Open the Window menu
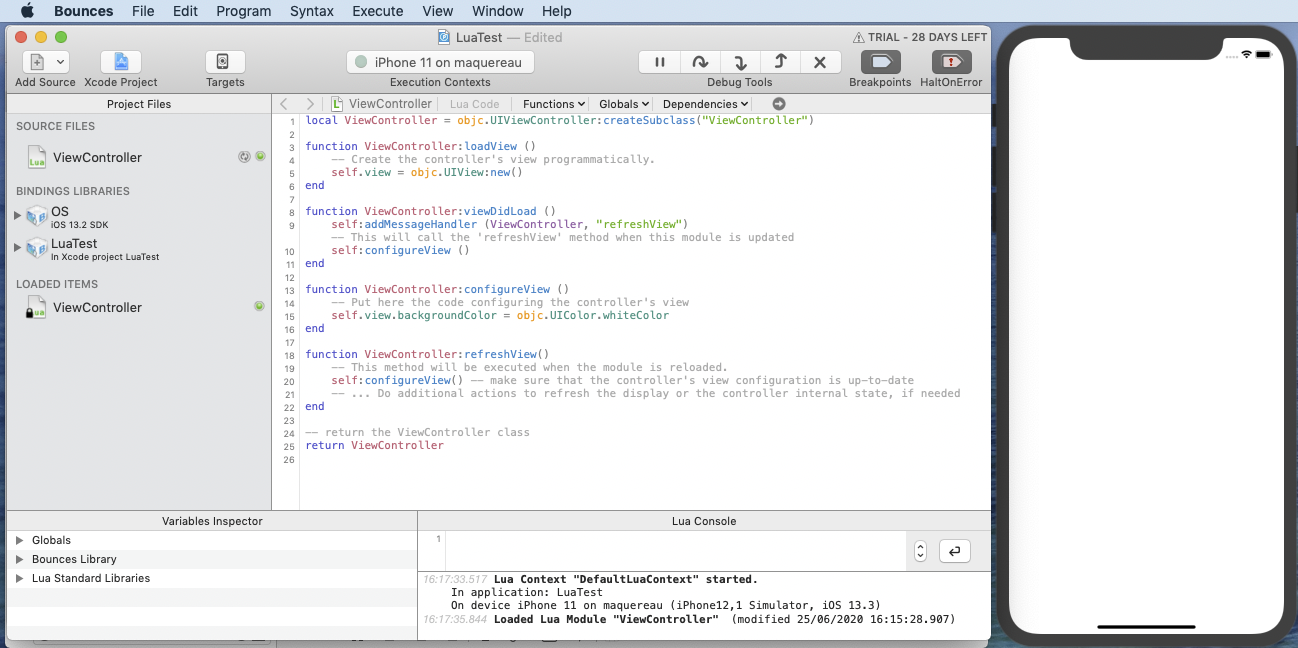This screenshot has height=648, width=1298. pyautogui.click(x=497, y=11)
